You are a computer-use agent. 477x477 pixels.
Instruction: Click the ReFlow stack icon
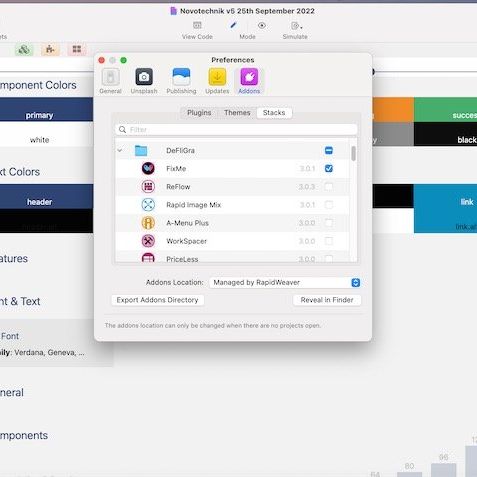tap(148, 187)
